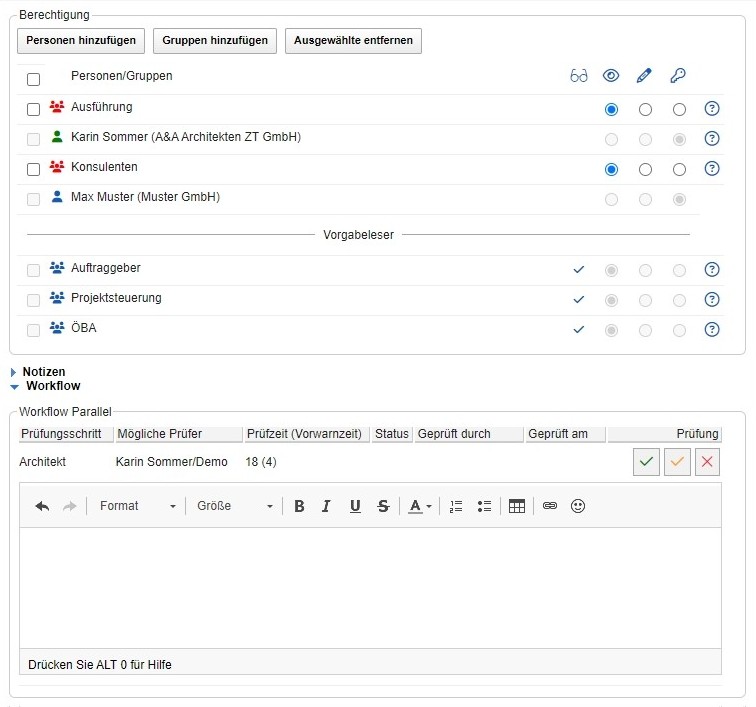Toggle bold formatting in editor
This screenshot has width=756, height=707.
click(299, 506)
